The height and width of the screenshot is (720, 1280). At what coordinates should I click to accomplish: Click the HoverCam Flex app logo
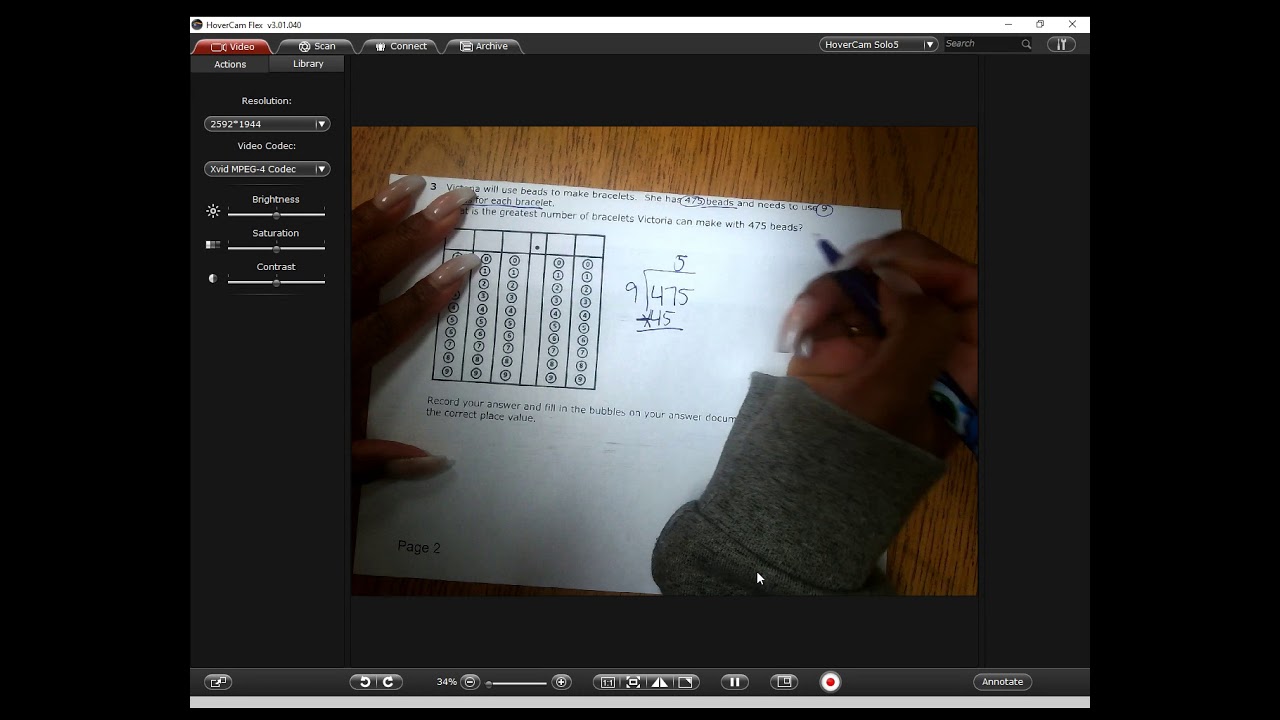197,25
